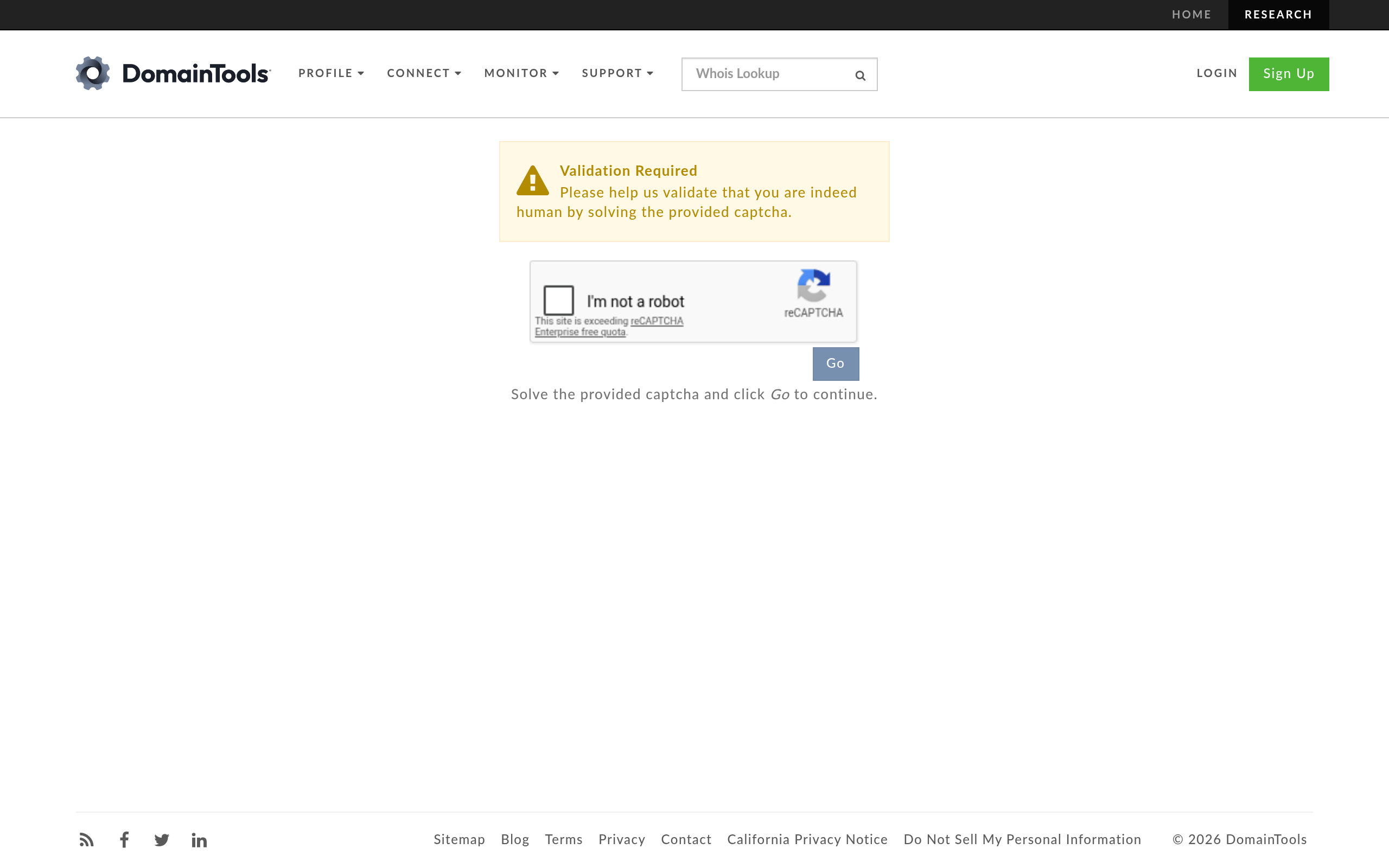This screenshot has height=868, width=1389.
Task: Open the Login link
Action: pyautogui.click(x=1217, y=73)
